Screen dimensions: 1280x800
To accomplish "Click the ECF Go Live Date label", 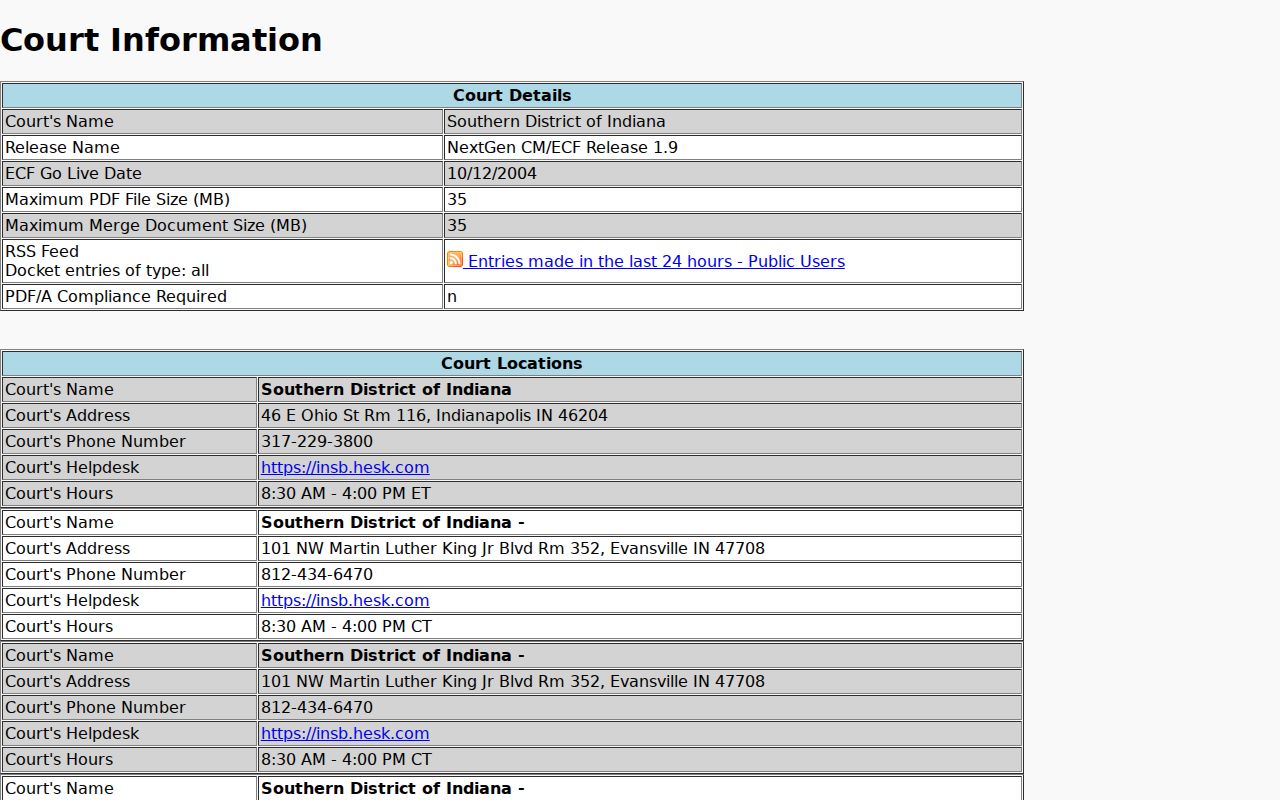I will click(73, 174).
